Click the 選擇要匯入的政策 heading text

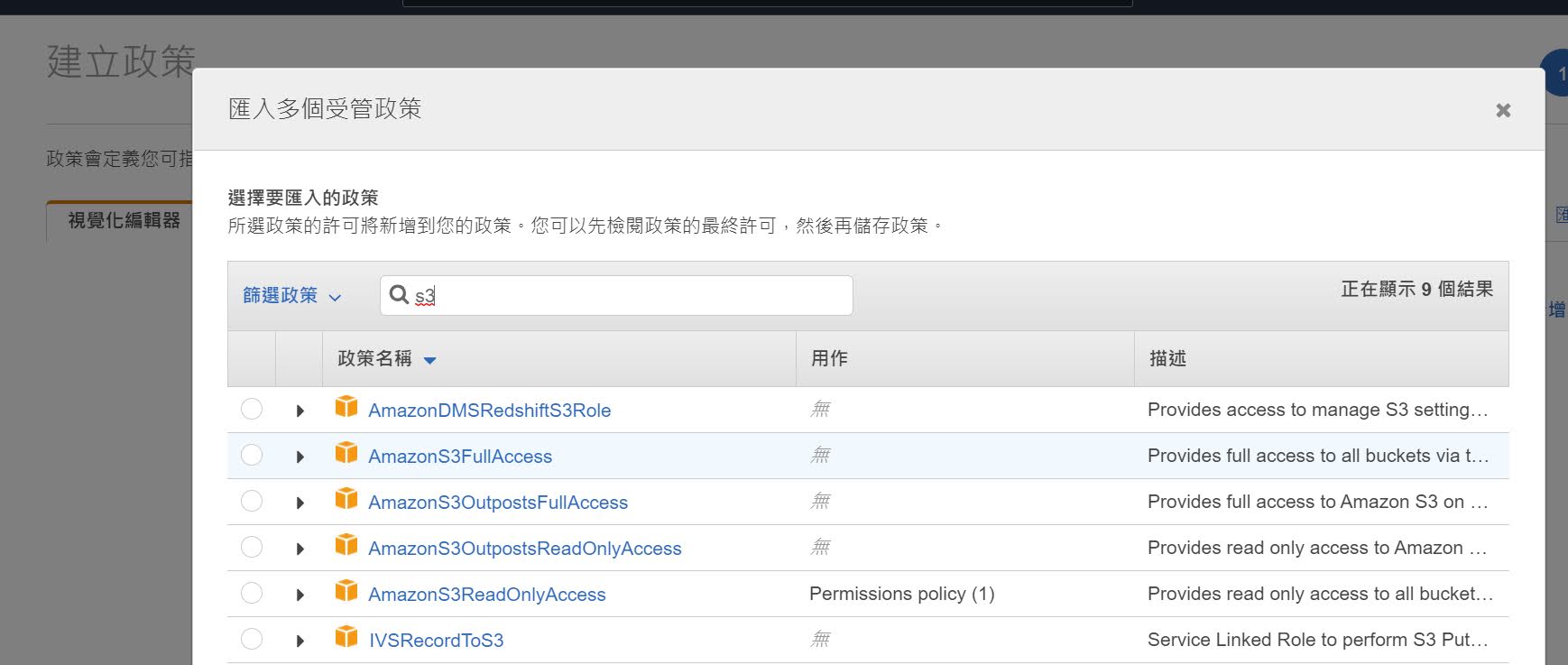(303, 198)
